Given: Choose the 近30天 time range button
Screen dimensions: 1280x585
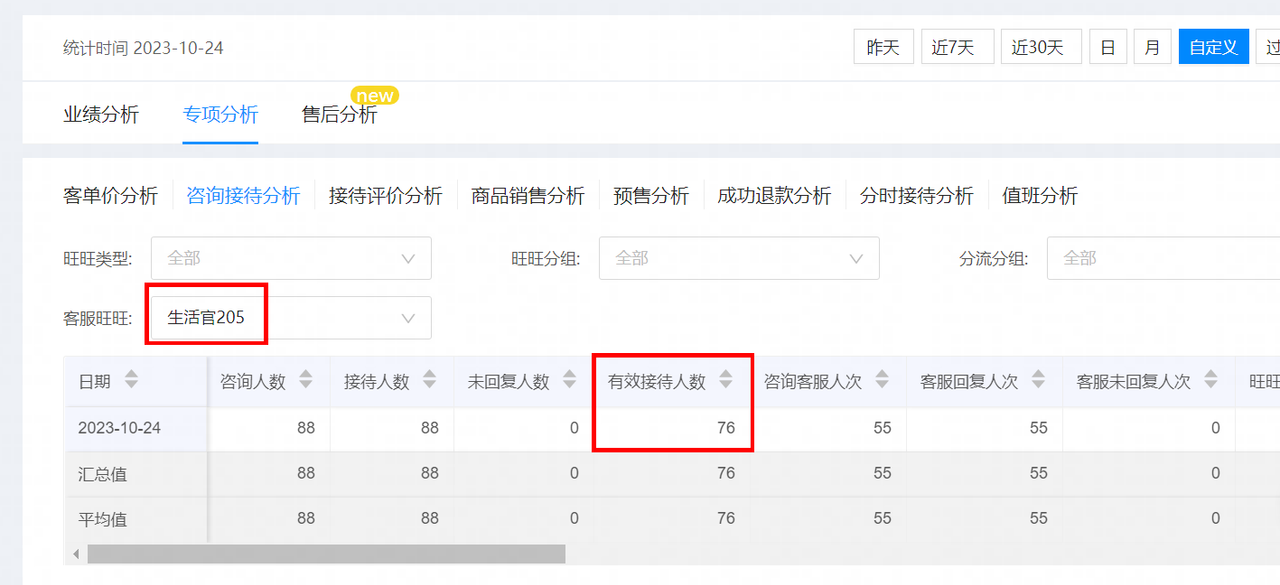Looking at the screenshot, I should tap(1041, 47).
